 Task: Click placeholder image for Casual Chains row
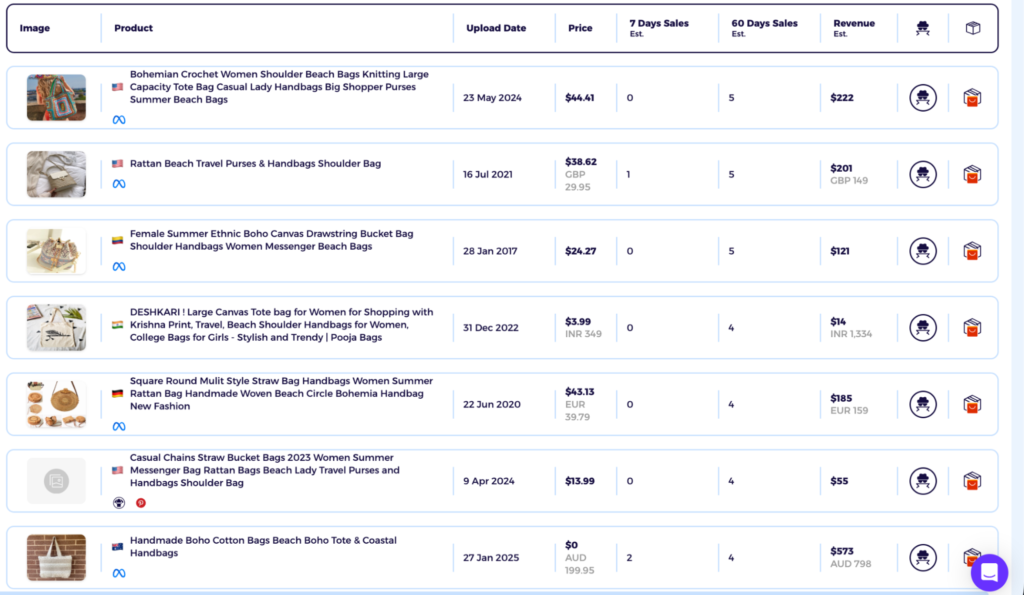(x=56, y=481)
